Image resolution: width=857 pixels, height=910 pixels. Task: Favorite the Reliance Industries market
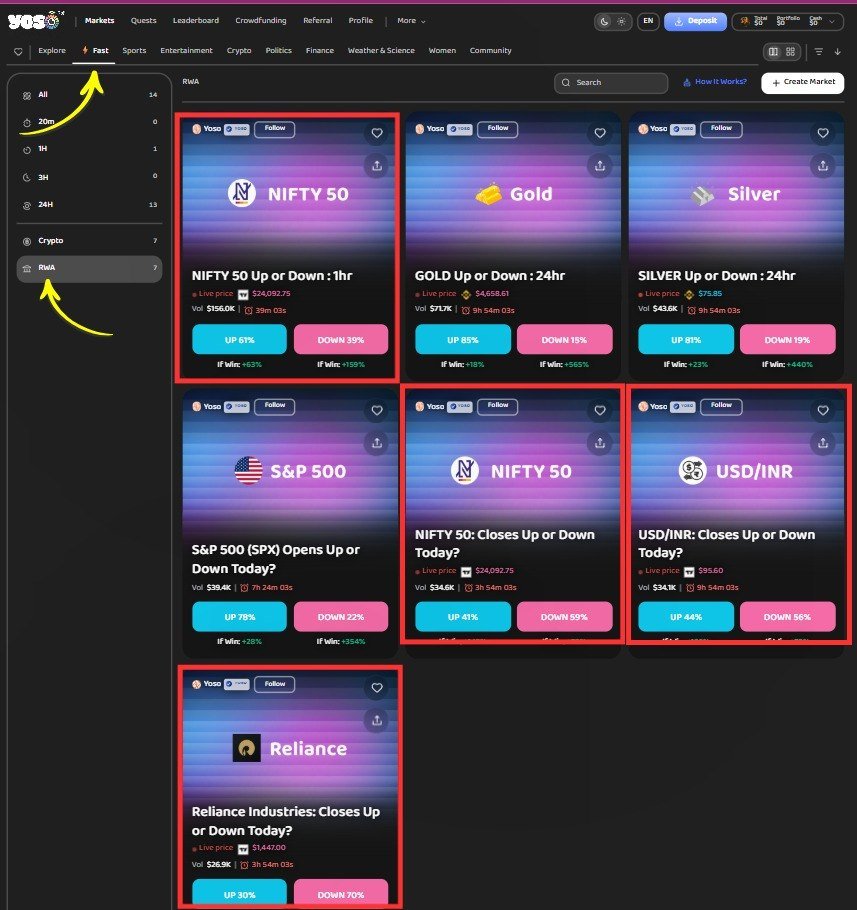click(x=377, y=688)
